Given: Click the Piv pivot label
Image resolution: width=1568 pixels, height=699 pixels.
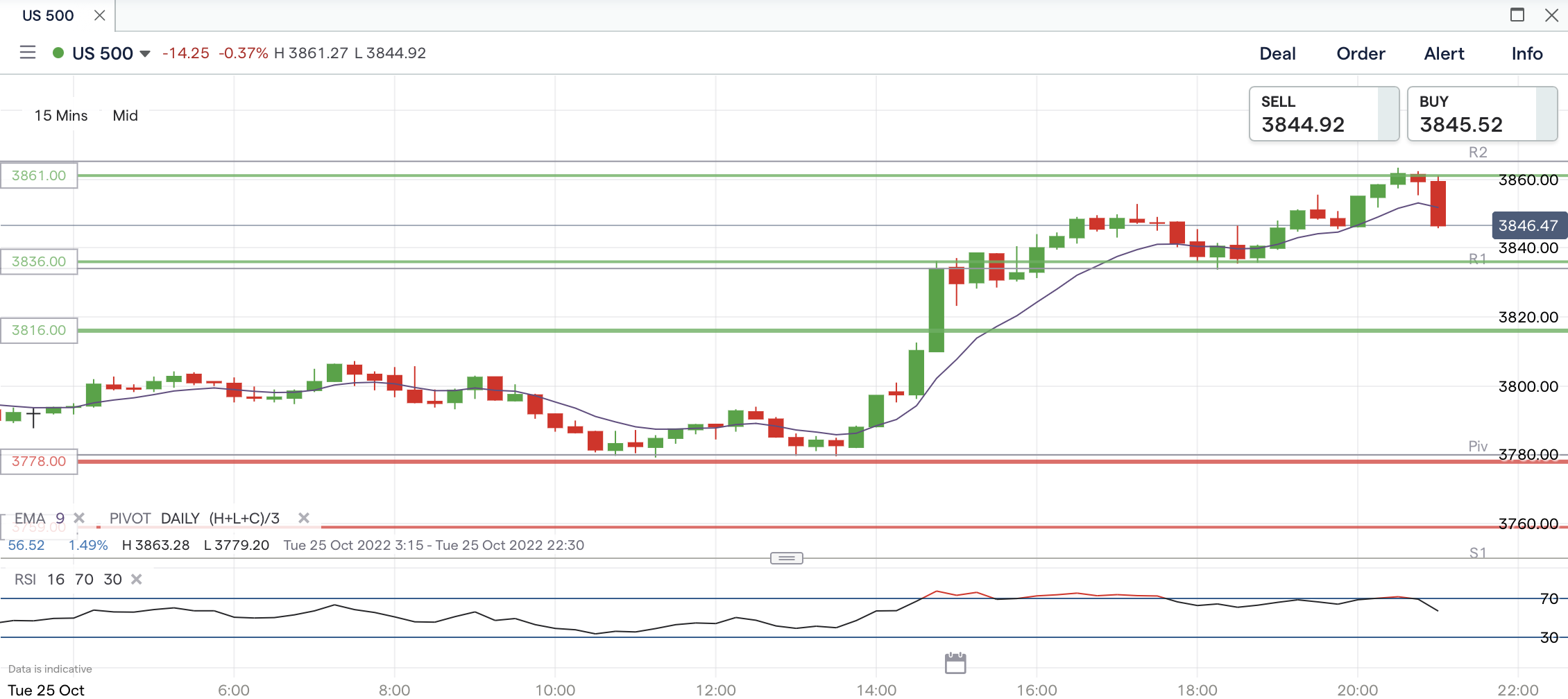Looking at the screenshot, I should click(x=1478, y=446).
